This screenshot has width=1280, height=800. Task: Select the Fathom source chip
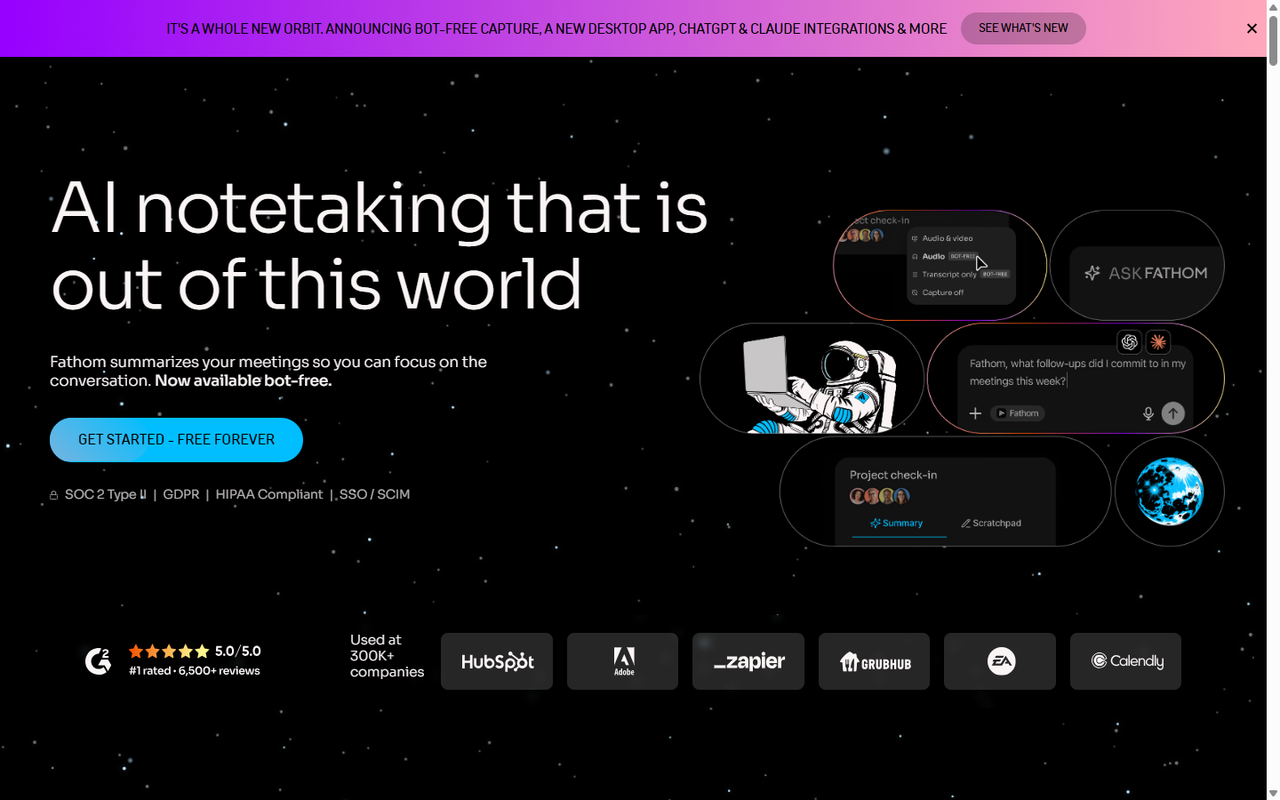tap(1017, 413)
